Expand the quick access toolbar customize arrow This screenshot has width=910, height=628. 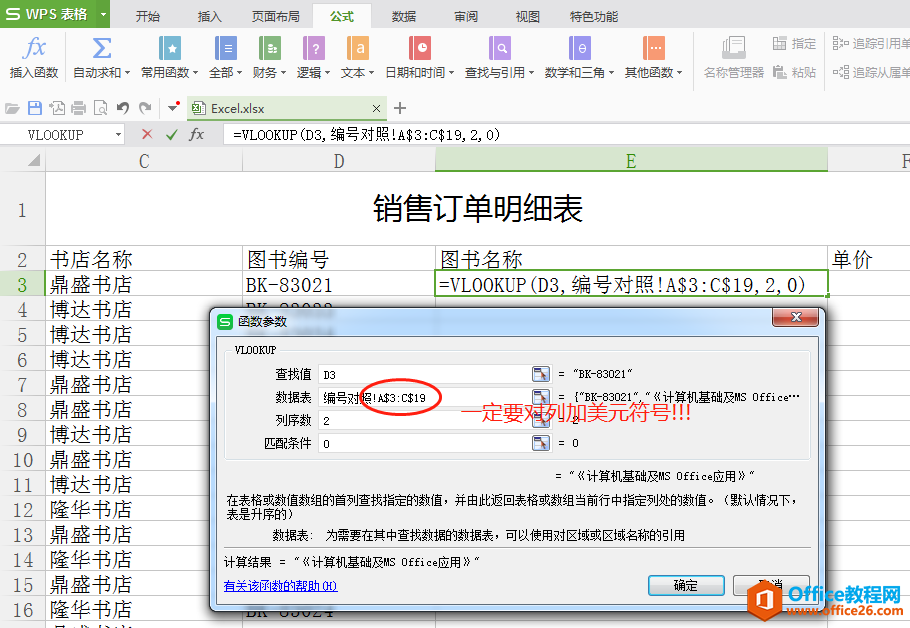(174, 107)
